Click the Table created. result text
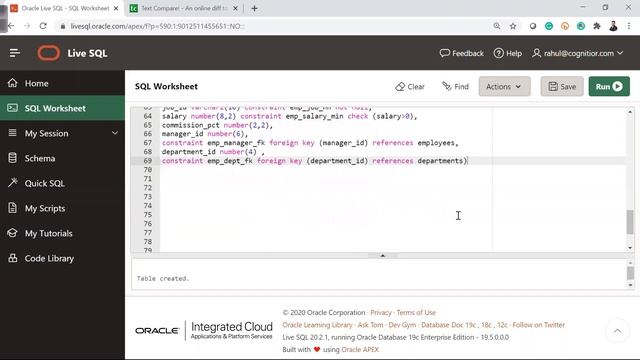Image resolution: width=640 pixels, height=360 pixels. coord(163,278)
